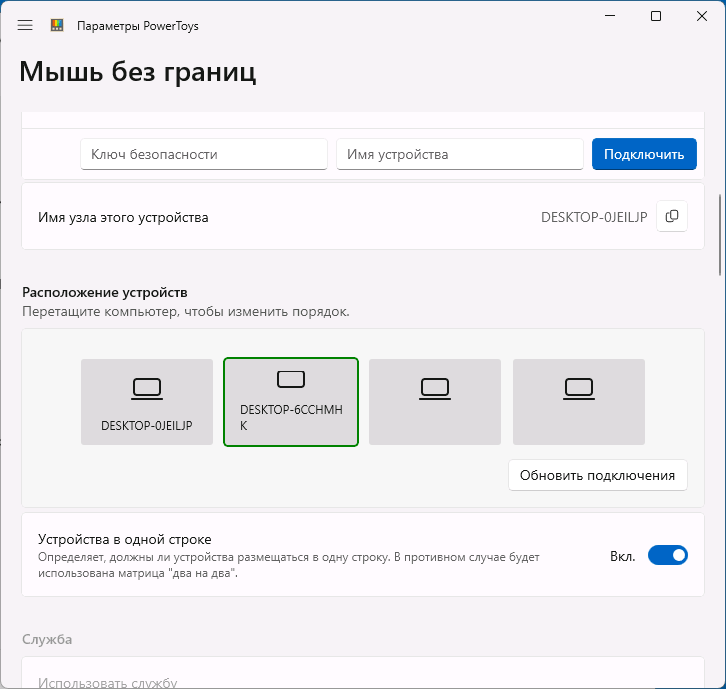Select the DESKTOP-0JEILJP device tile

pyautogui.click(x=147, y=402)
